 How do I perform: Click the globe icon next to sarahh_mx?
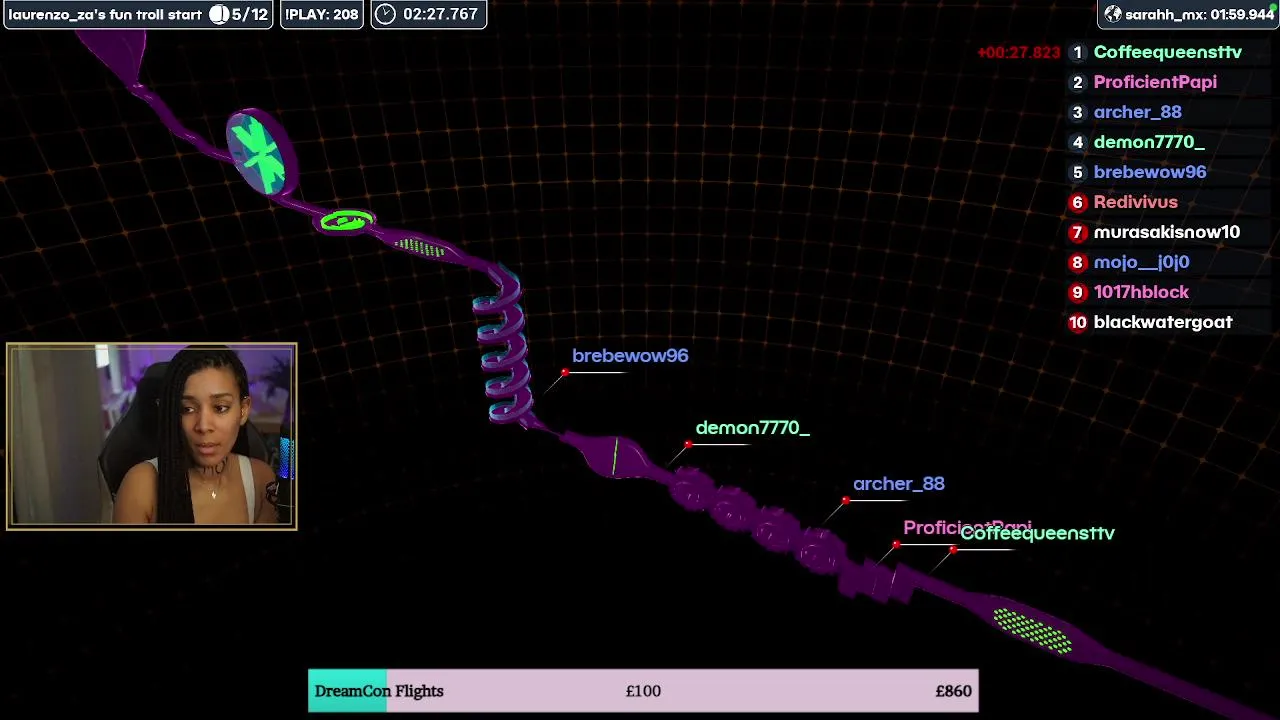click(x=1113, y=14)
